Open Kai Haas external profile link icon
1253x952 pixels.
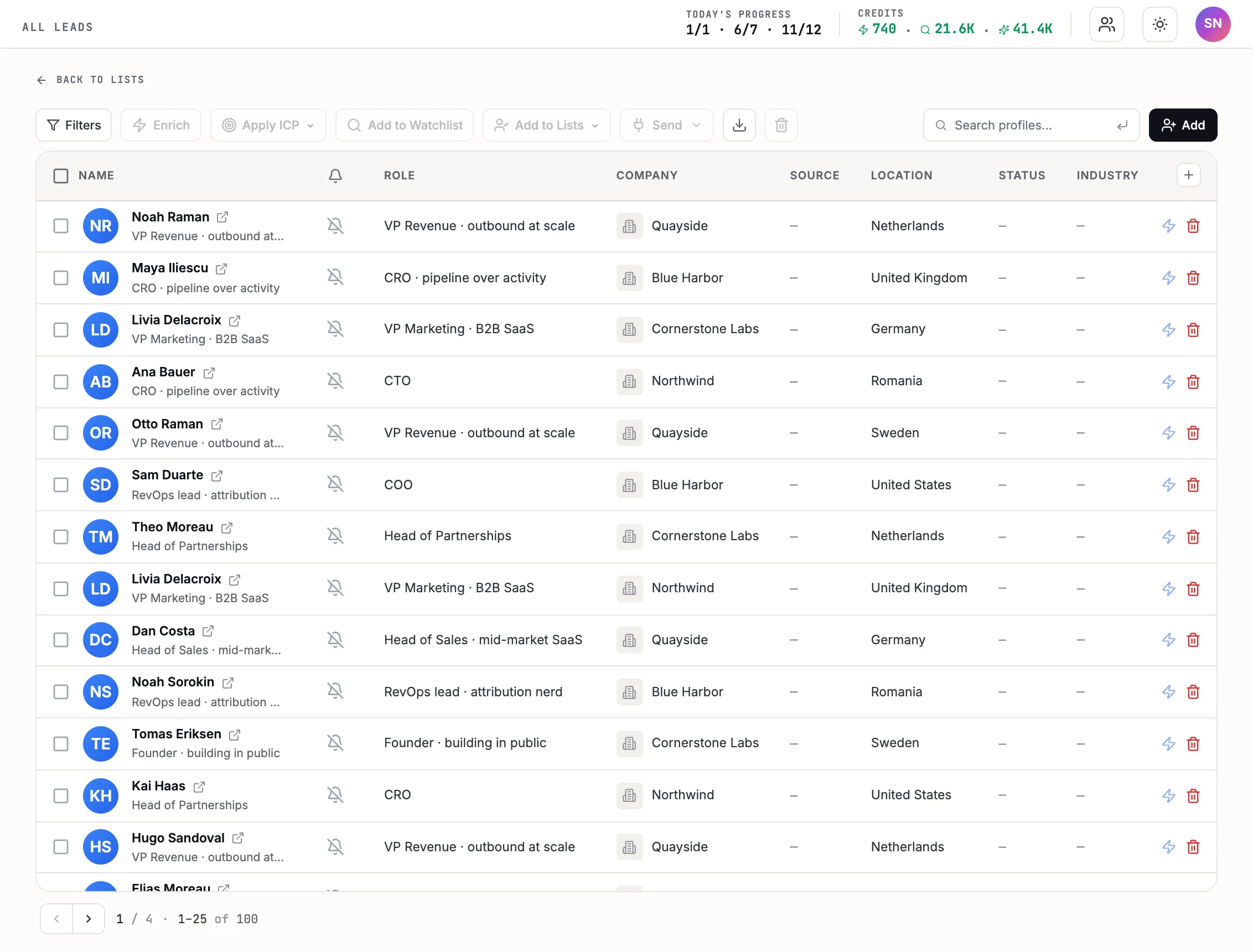pos(199,787)
